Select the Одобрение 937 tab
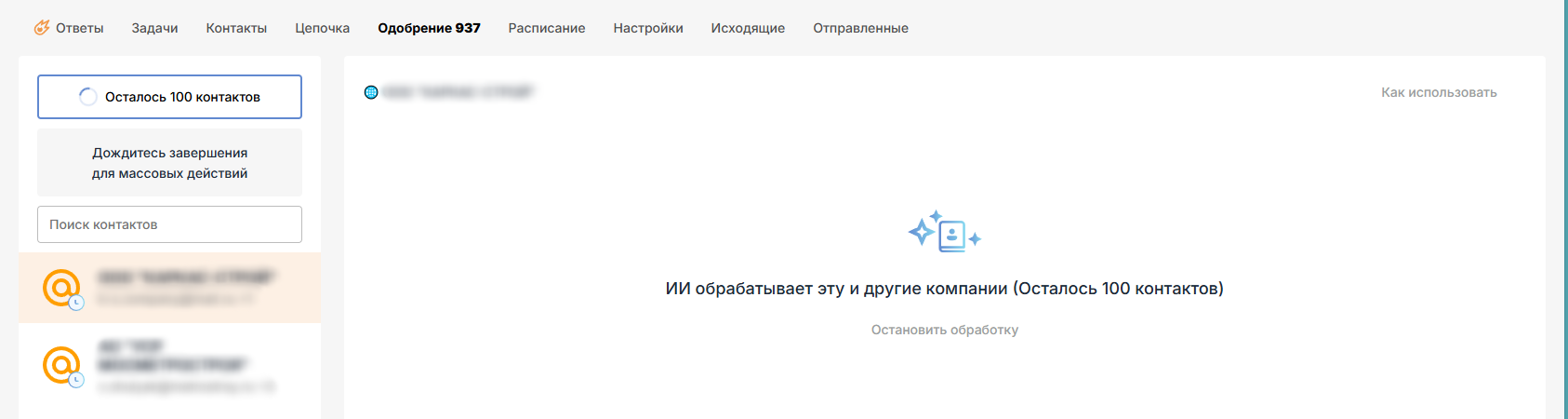 point(429,28)
